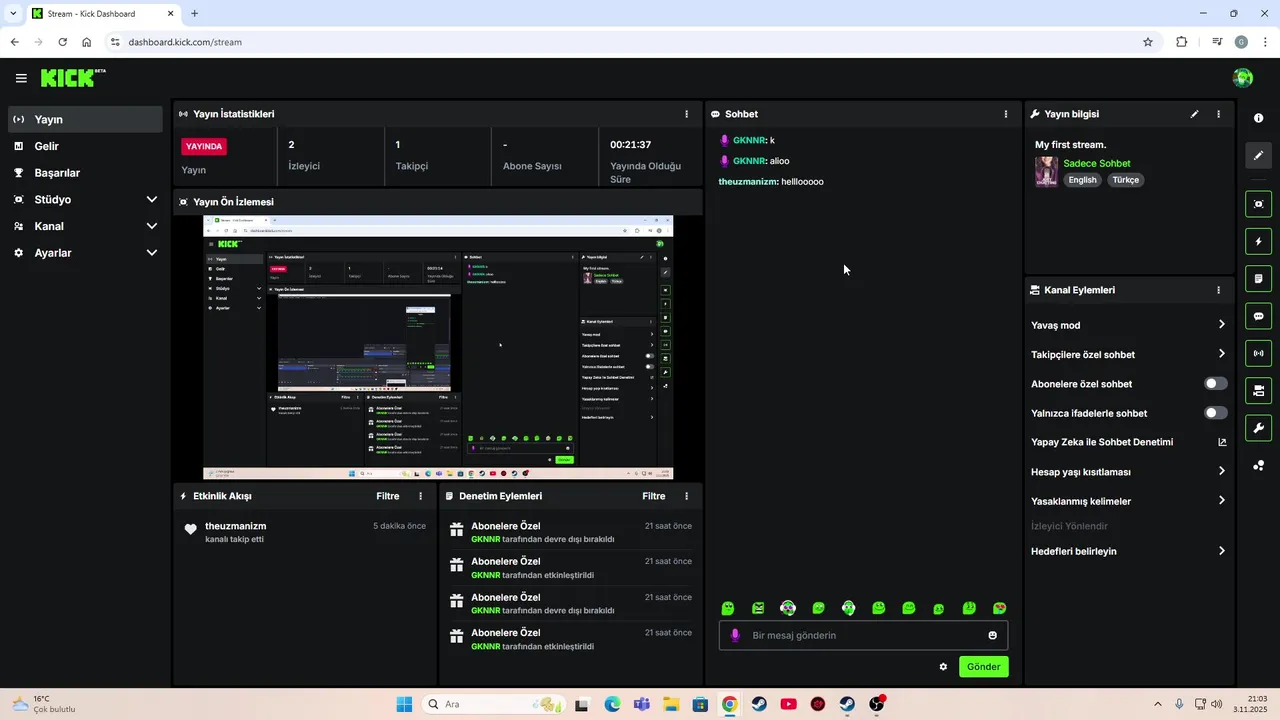
Task: Open the emoji picker in message box
Action: tap(992, 635)
